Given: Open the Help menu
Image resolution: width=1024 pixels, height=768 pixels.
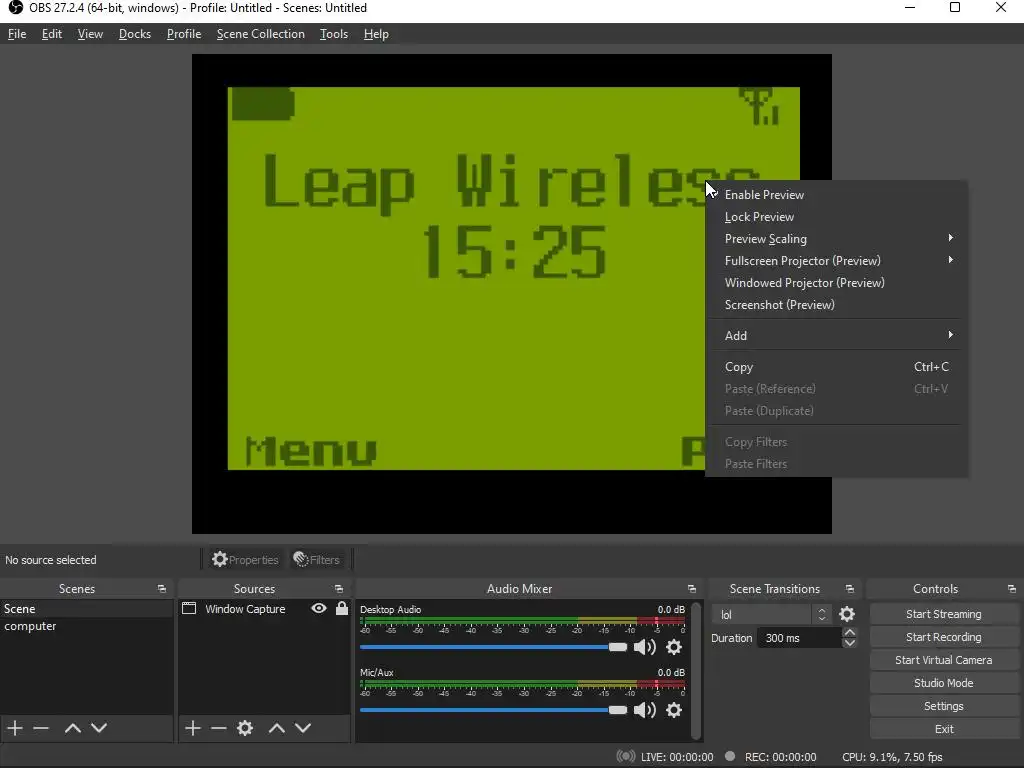Looking at the screenshot, I should [x=376, y=34].
